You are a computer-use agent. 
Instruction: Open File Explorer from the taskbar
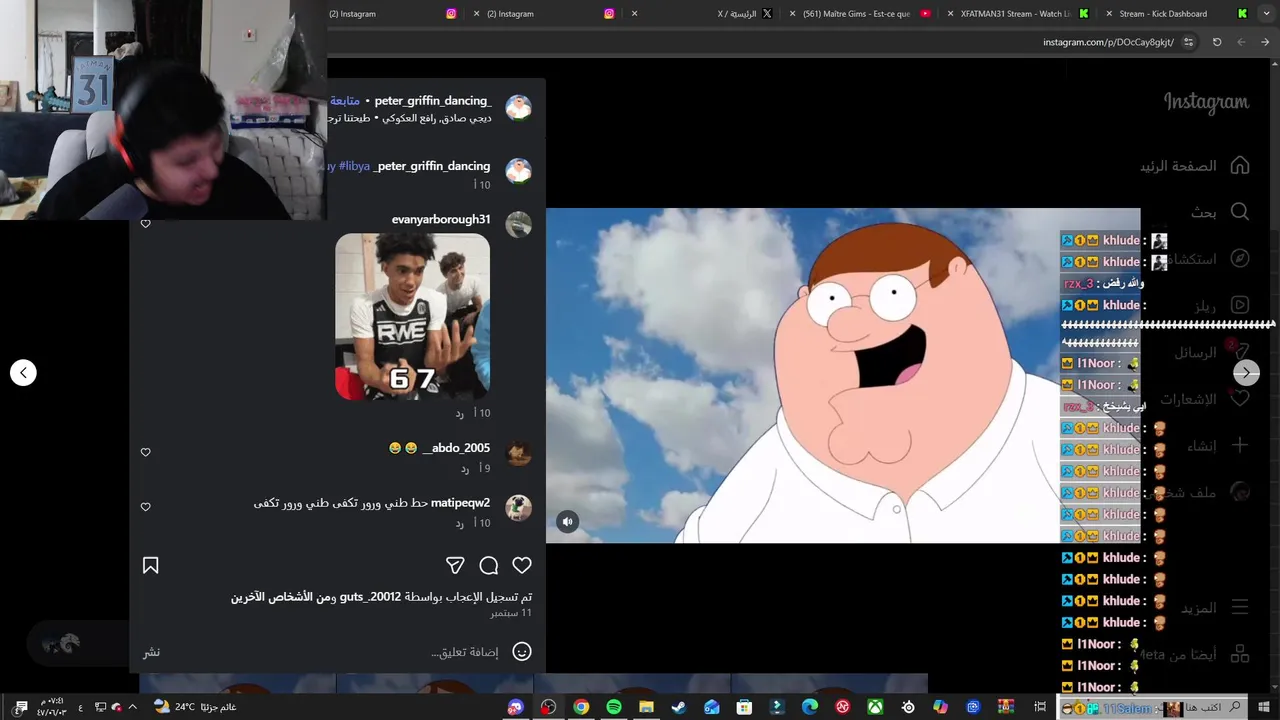click(646, 707)
